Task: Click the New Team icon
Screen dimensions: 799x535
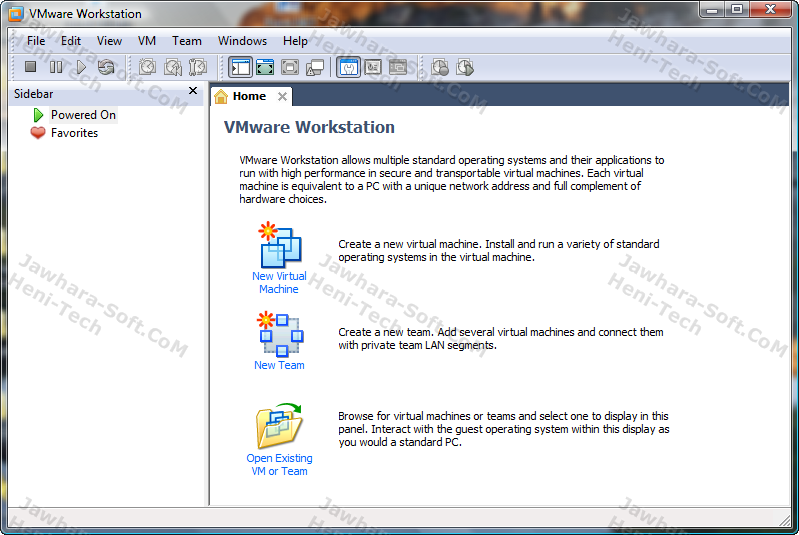Action: pos(280,334)
